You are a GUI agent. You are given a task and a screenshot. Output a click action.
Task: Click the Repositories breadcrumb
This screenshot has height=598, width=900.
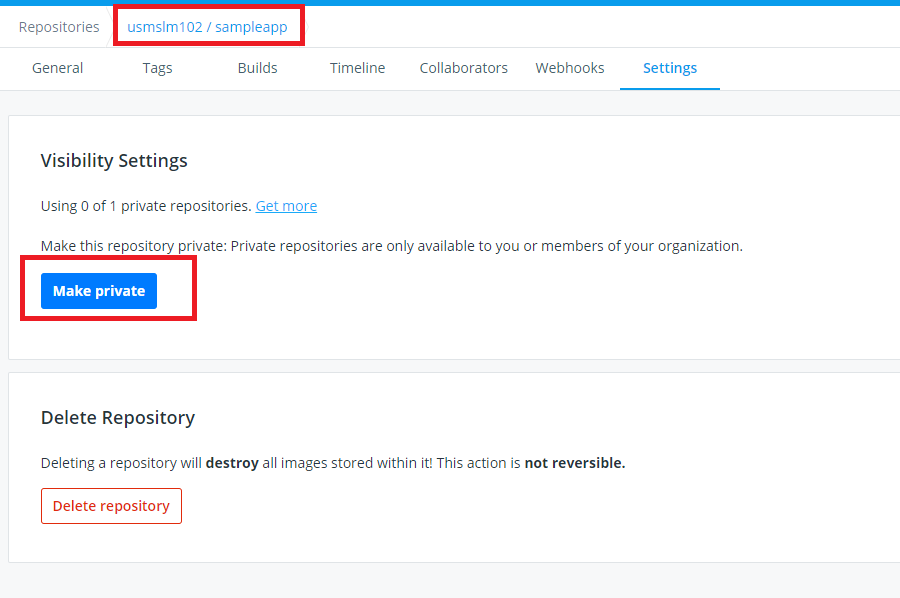pos(59,27)
